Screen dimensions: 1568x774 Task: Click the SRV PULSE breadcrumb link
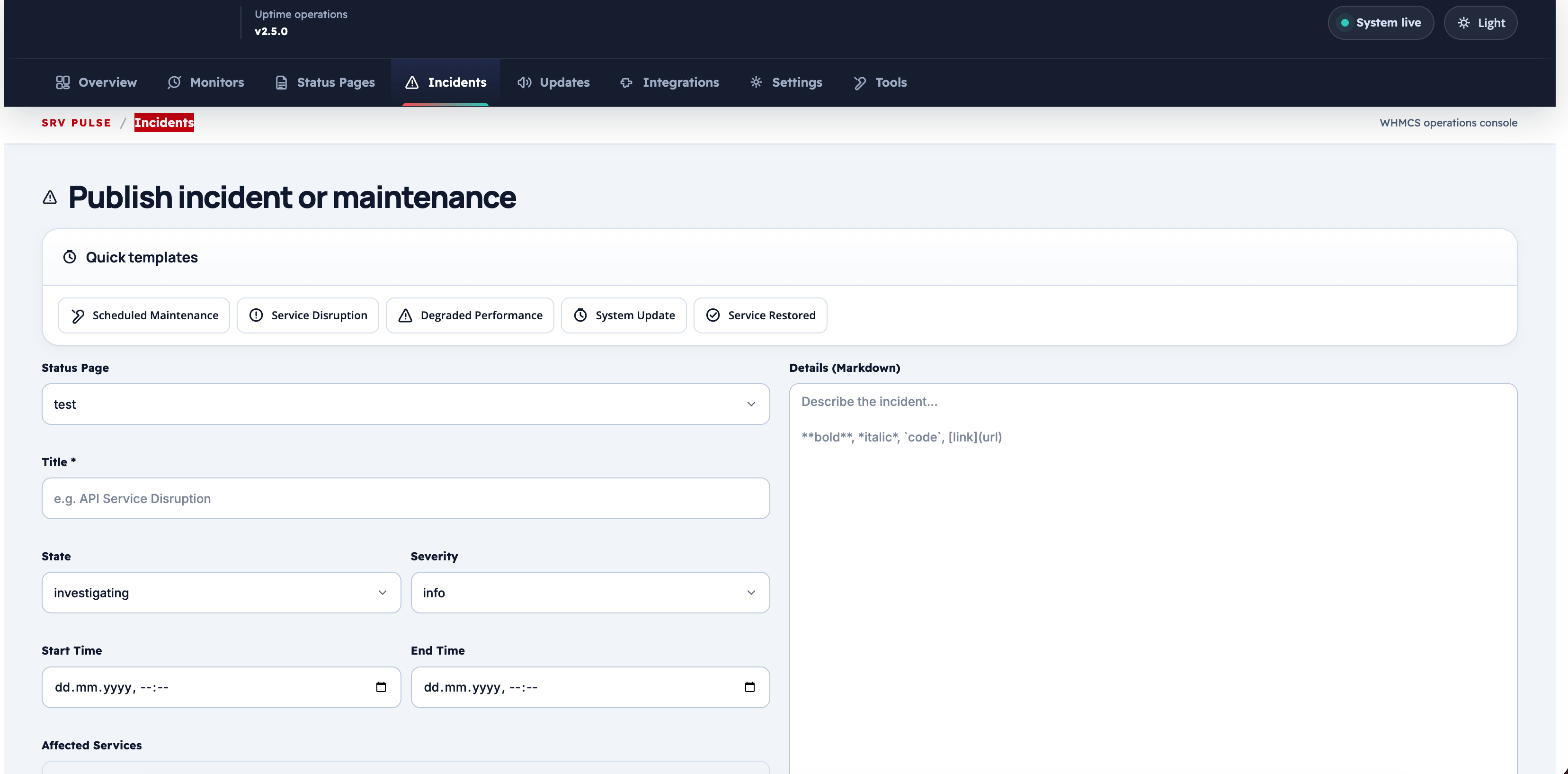(x=77, y=123)
